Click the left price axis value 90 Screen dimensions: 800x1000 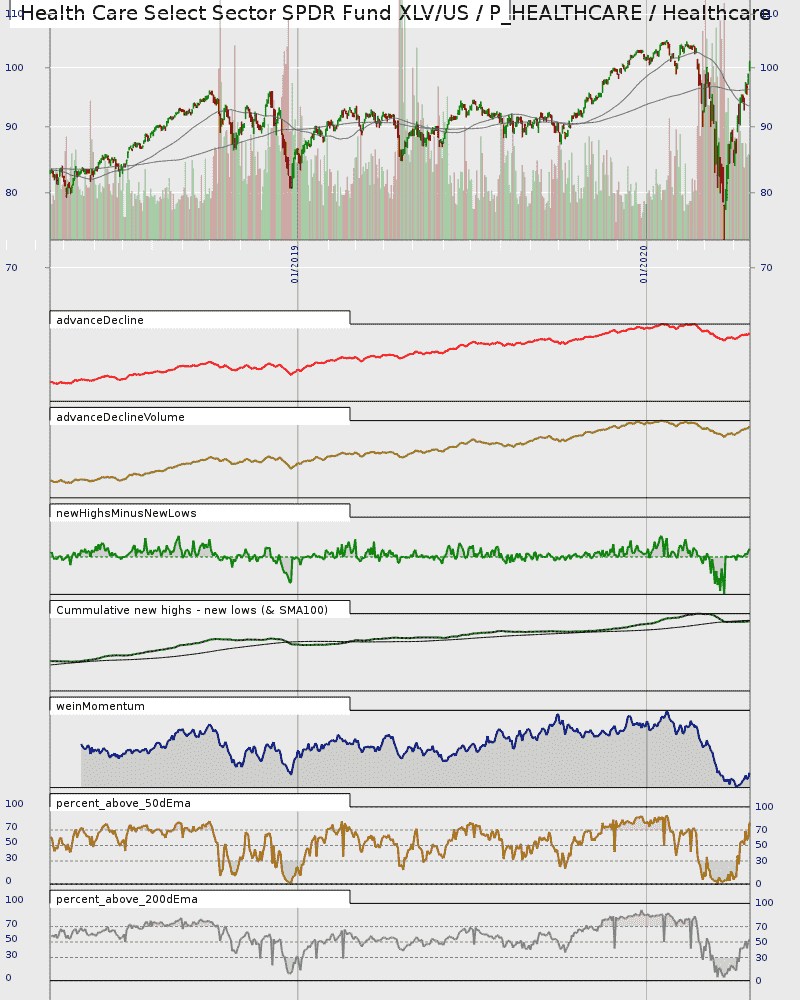click(11, 127)
